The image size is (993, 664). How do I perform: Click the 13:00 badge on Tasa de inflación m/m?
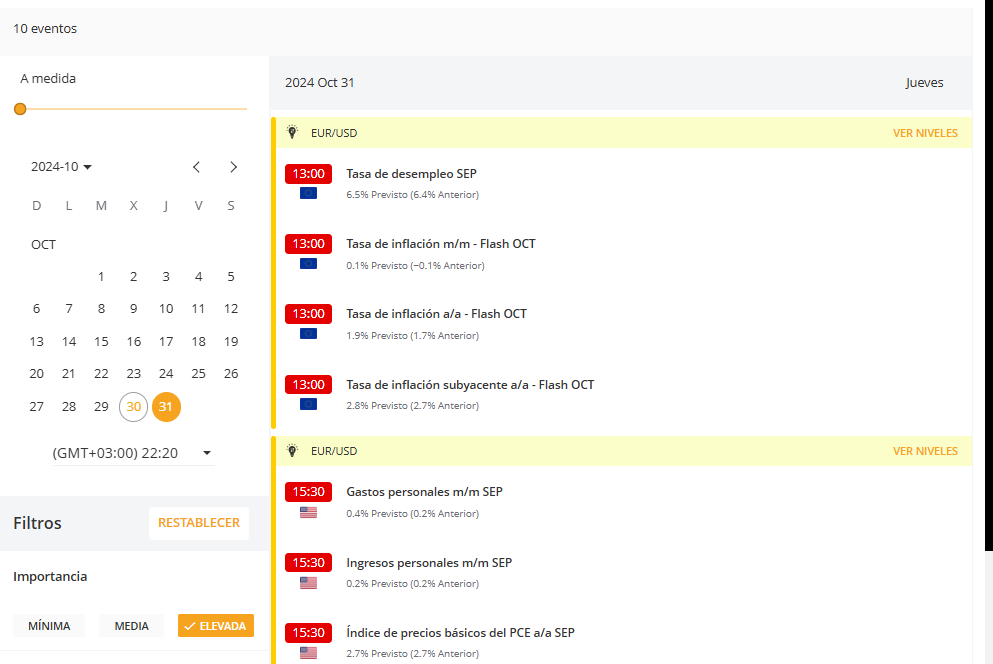coord(310,243)
